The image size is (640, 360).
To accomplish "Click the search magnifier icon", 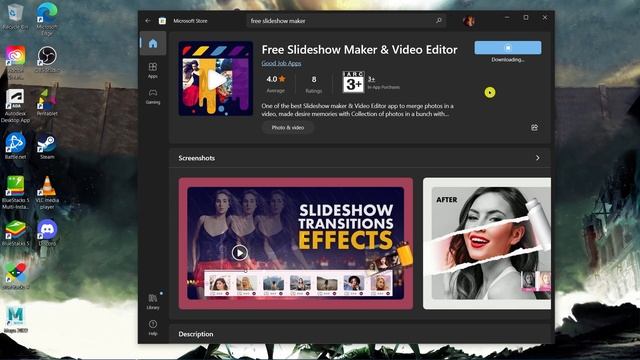I will click(439, 20).
